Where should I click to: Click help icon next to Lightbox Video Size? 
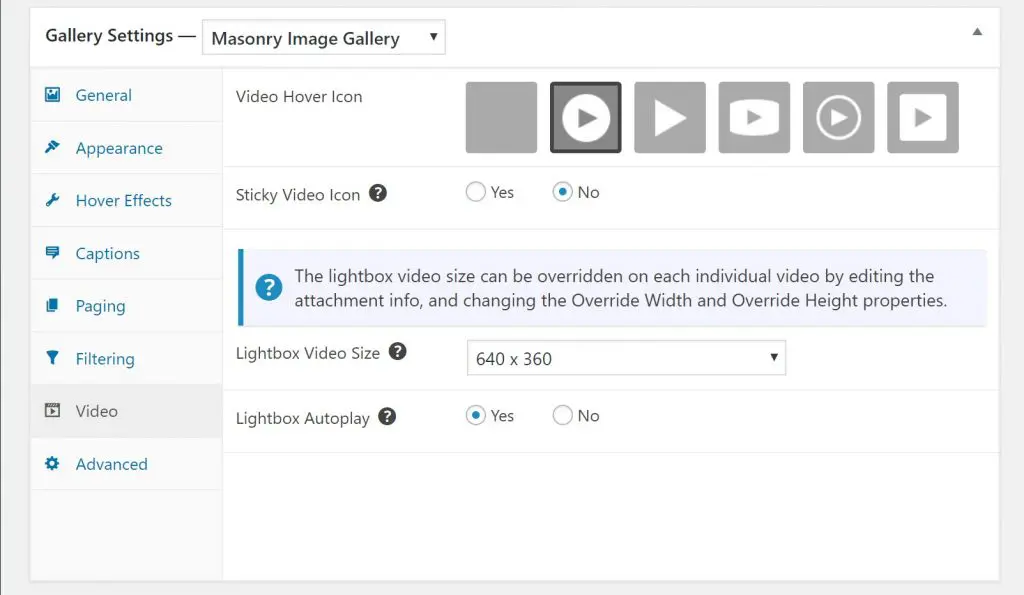pyautogui.click(x=397, y=352)
